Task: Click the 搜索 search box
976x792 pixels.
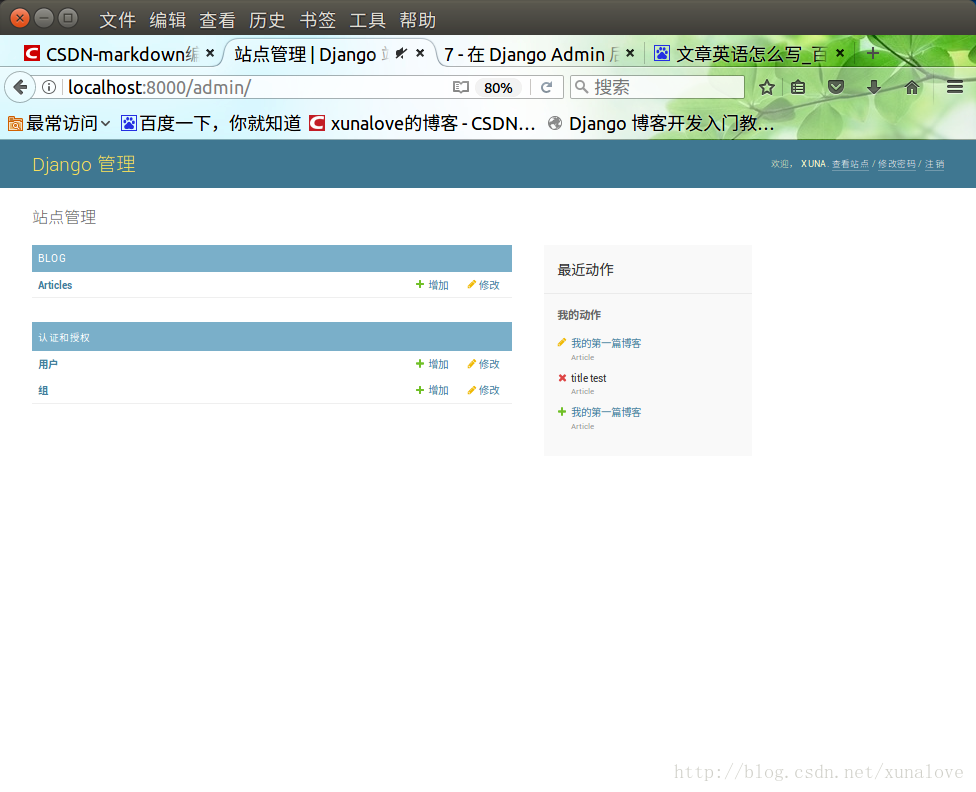Action: point(657,87)
